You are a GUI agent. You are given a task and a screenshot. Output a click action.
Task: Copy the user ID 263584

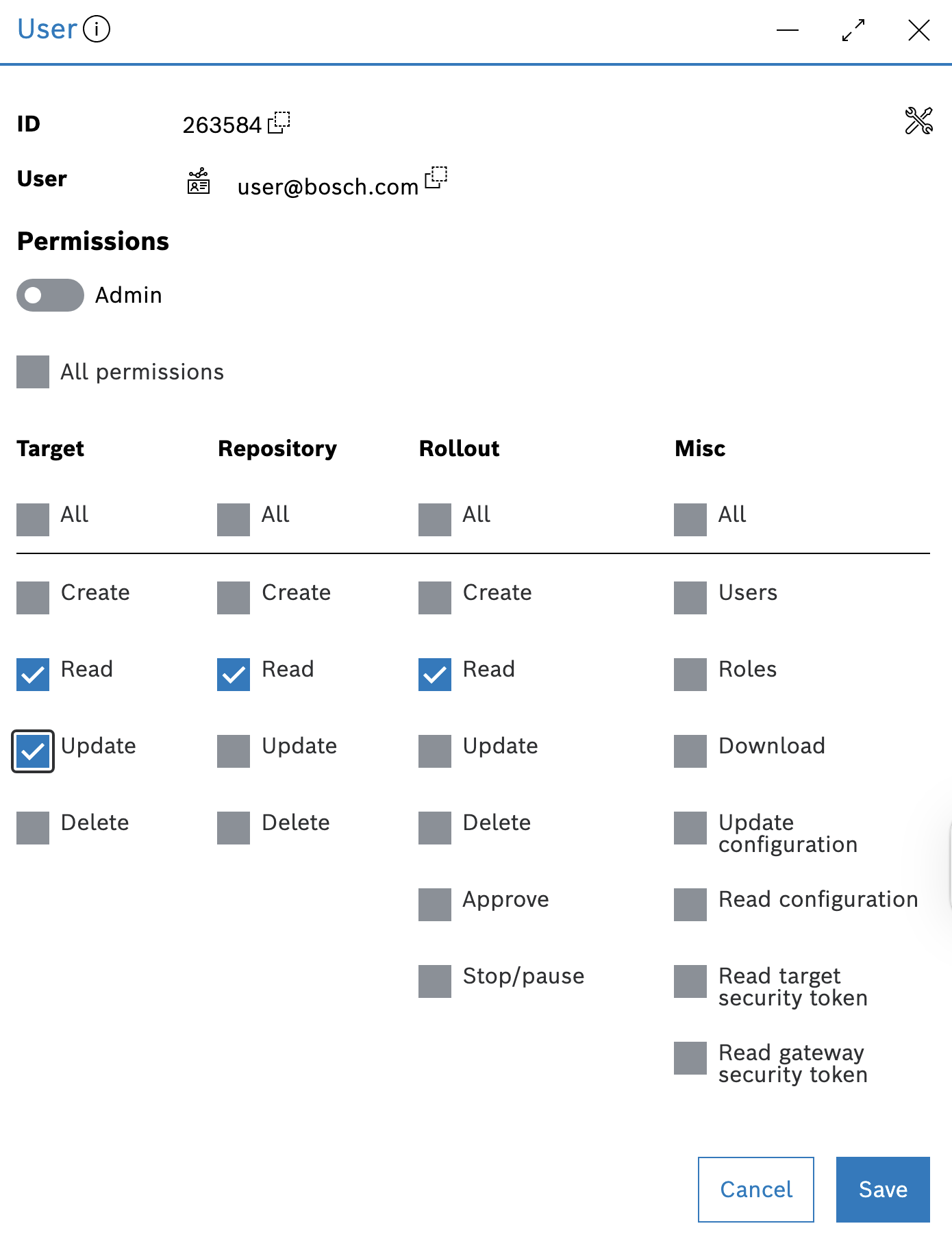(x=279, y=123)
